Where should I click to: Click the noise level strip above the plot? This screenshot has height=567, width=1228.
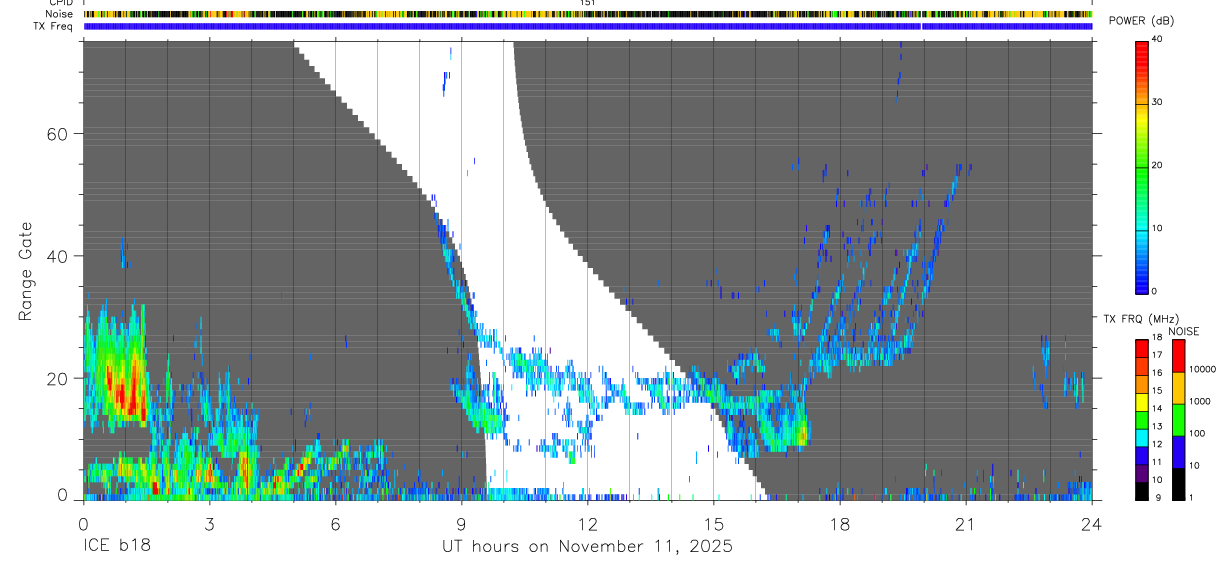coord(588,14)
